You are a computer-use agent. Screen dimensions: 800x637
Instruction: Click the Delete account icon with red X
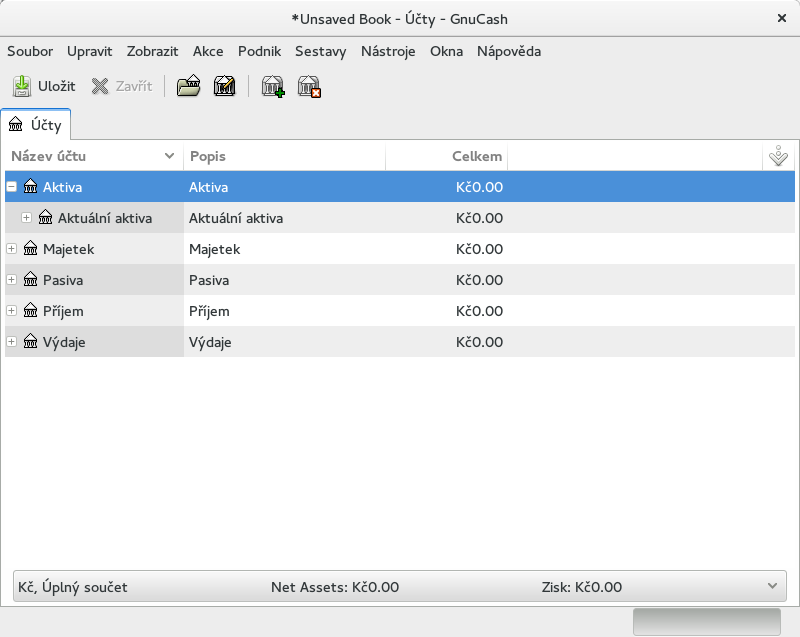(309, 87)
